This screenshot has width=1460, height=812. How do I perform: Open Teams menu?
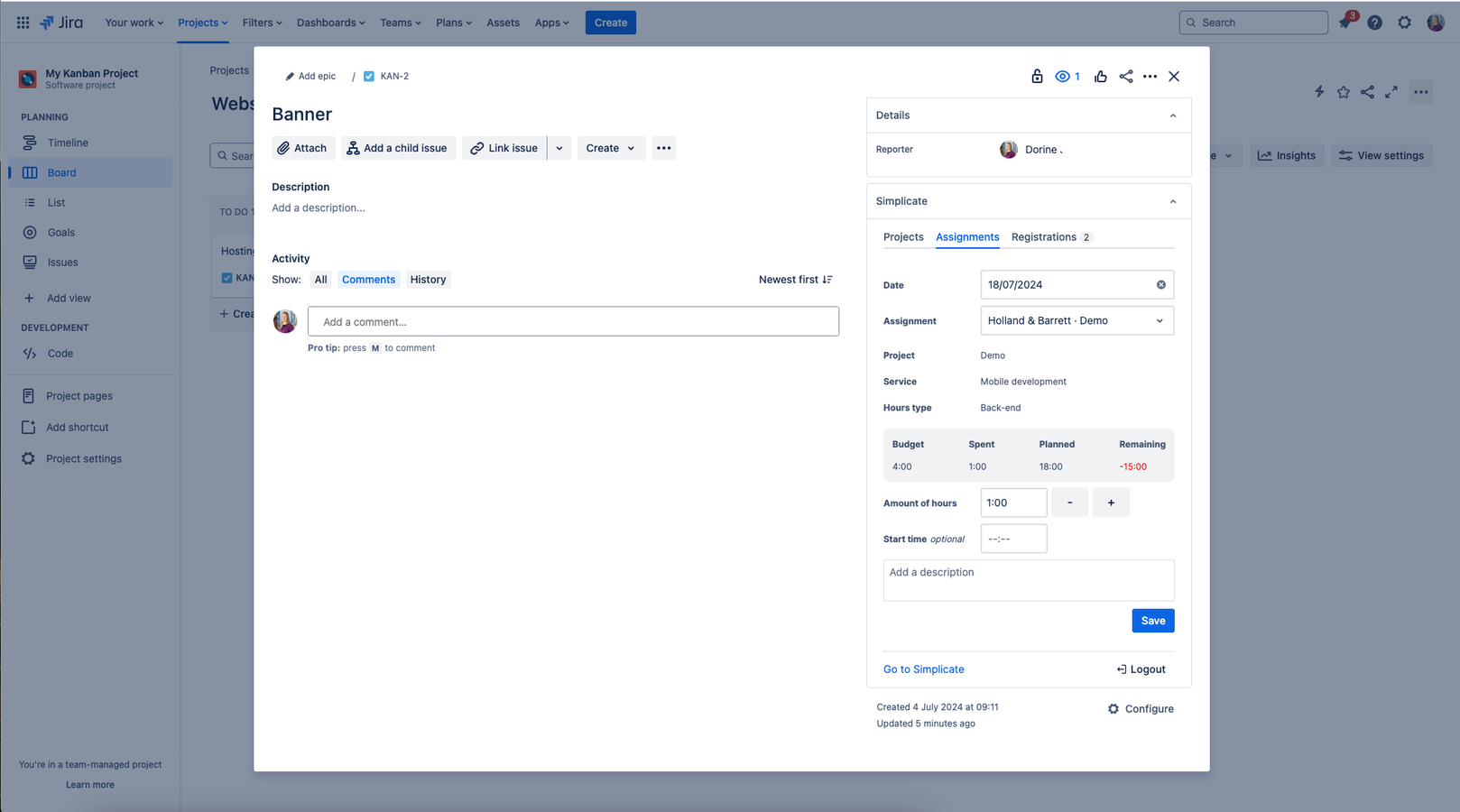tap(400, 23)
